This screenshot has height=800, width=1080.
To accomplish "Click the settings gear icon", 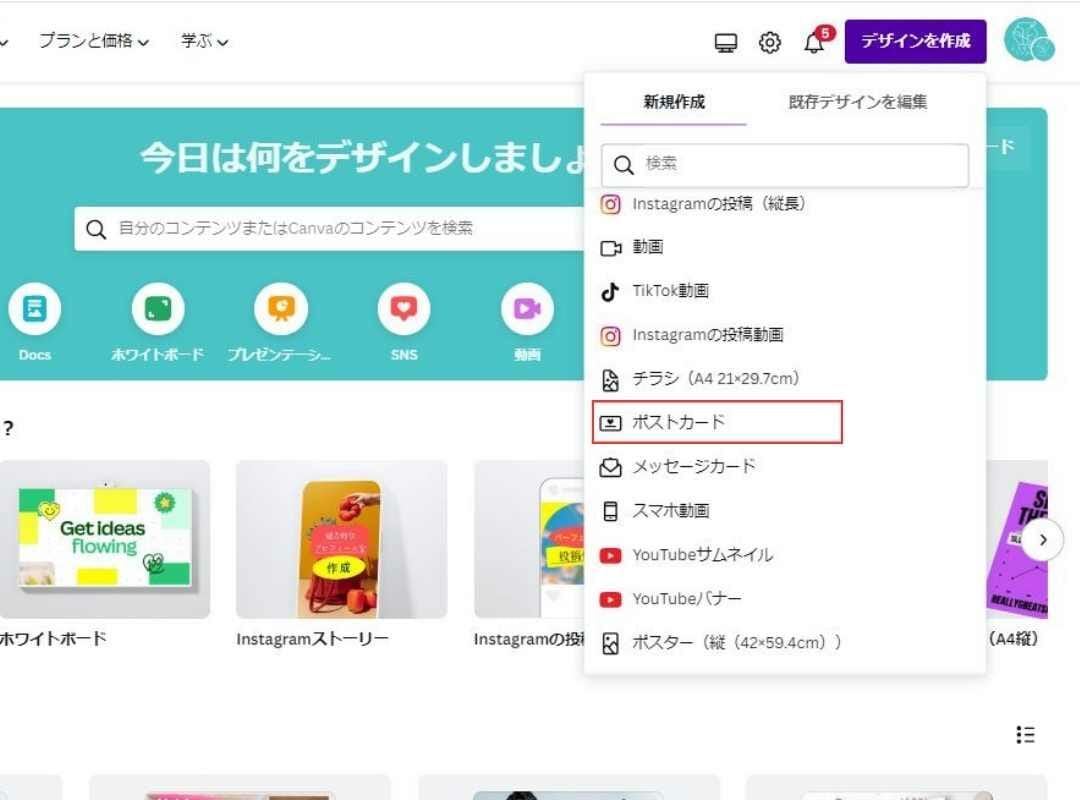I will [768, 41].
